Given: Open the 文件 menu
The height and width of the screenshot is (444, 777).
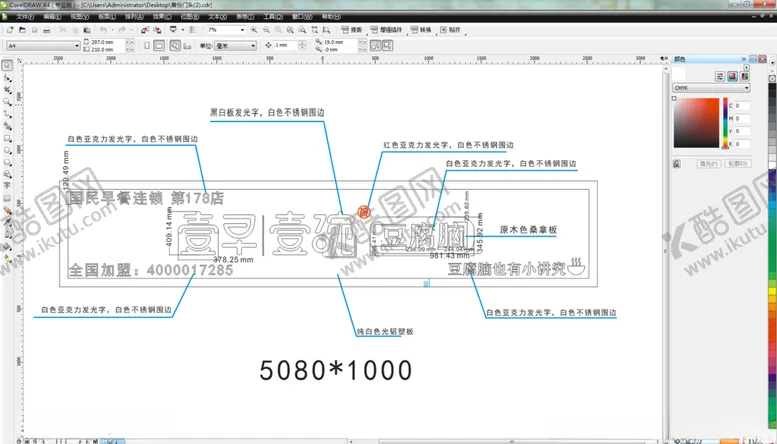Looking at the screenshot, I should click(25, 16).
